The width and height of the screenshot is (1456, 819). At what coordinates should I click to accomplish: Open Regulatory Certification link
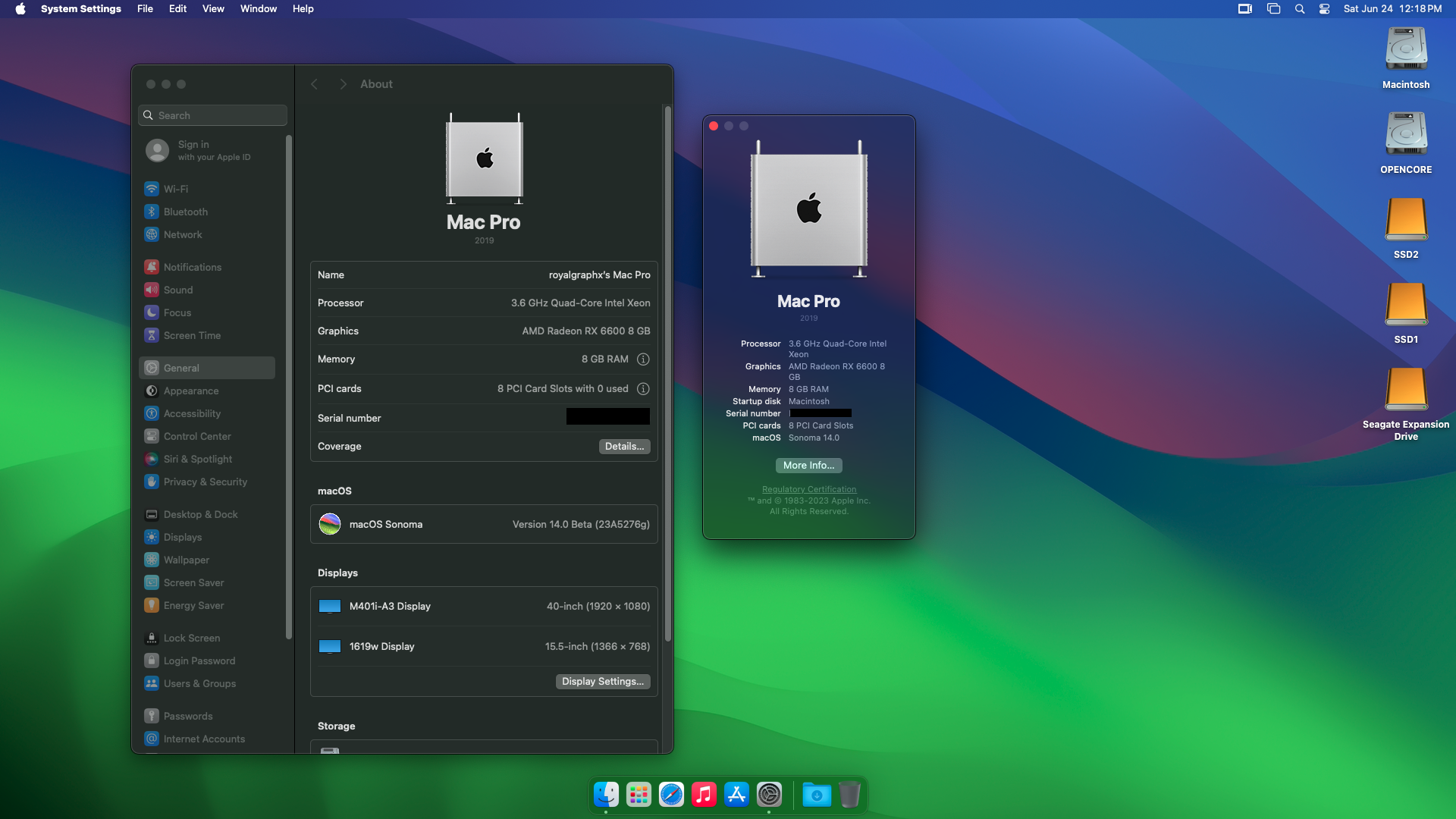click(x=809, y=489)
